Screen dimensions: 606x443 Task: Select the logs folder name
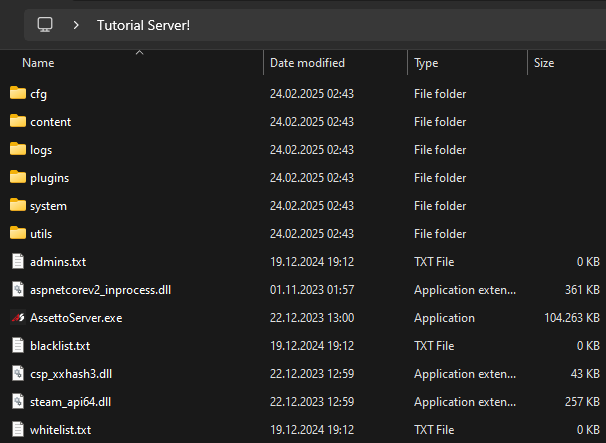coord(41,150)
